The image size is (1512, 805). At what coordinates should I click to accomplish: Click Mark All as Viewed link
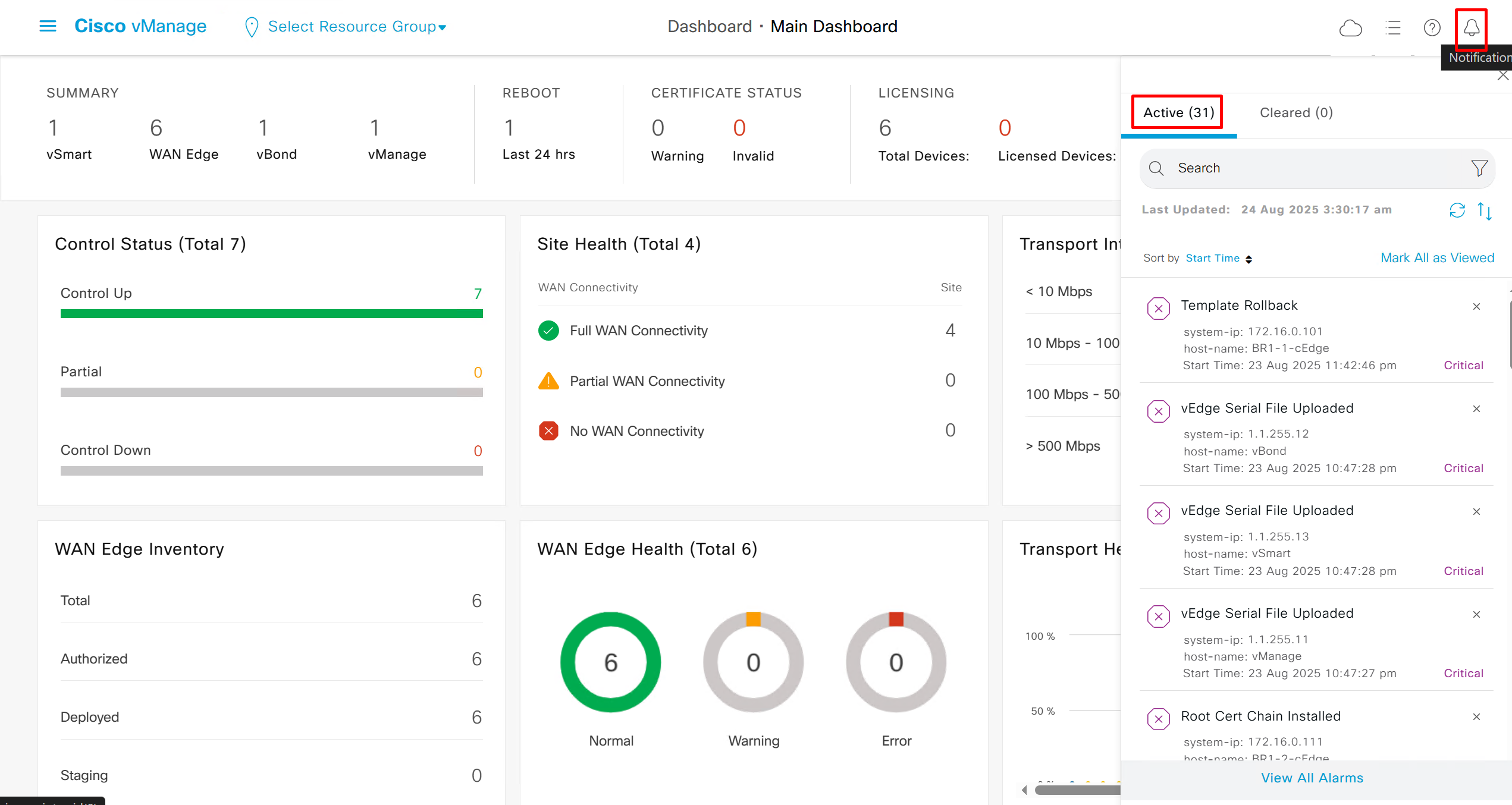[x=1437, y=258]
